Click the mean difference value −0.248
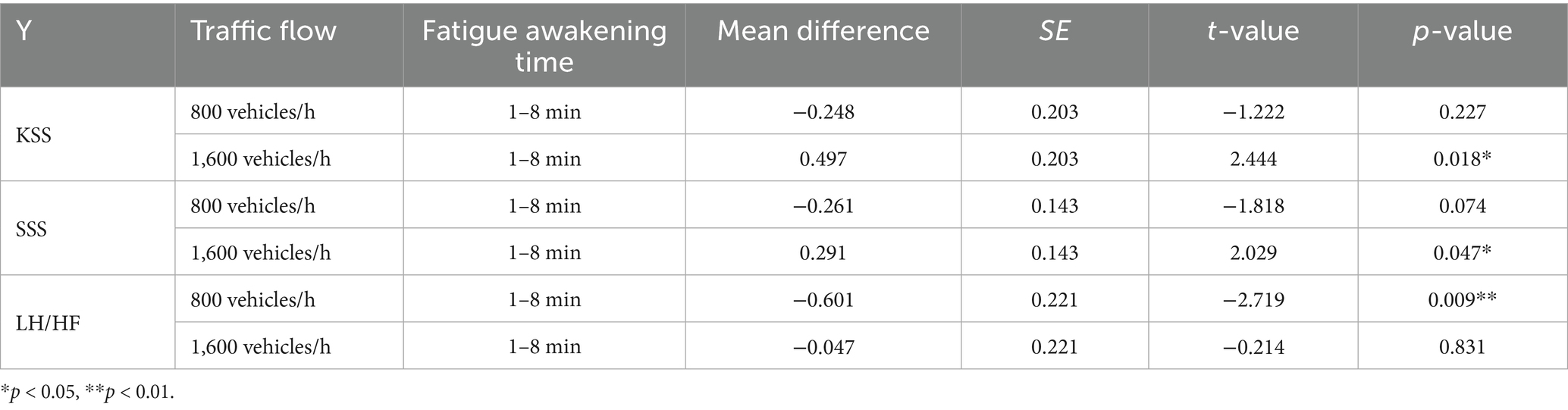Viewport: 1568px width, 410px height. point(823,113)
